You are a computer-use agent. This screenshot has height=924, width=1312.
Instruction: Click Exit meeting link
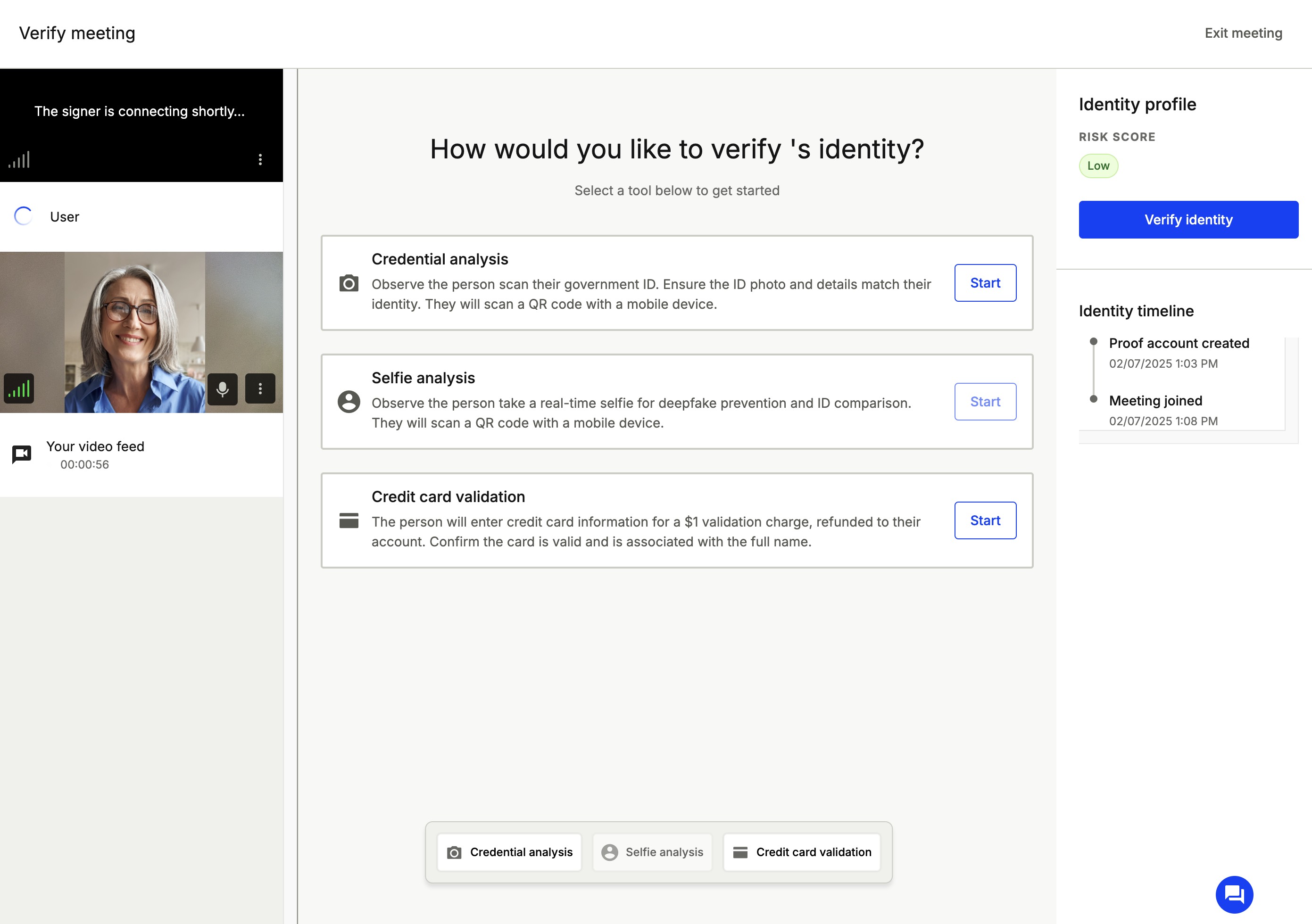[x=1244, y=33]
